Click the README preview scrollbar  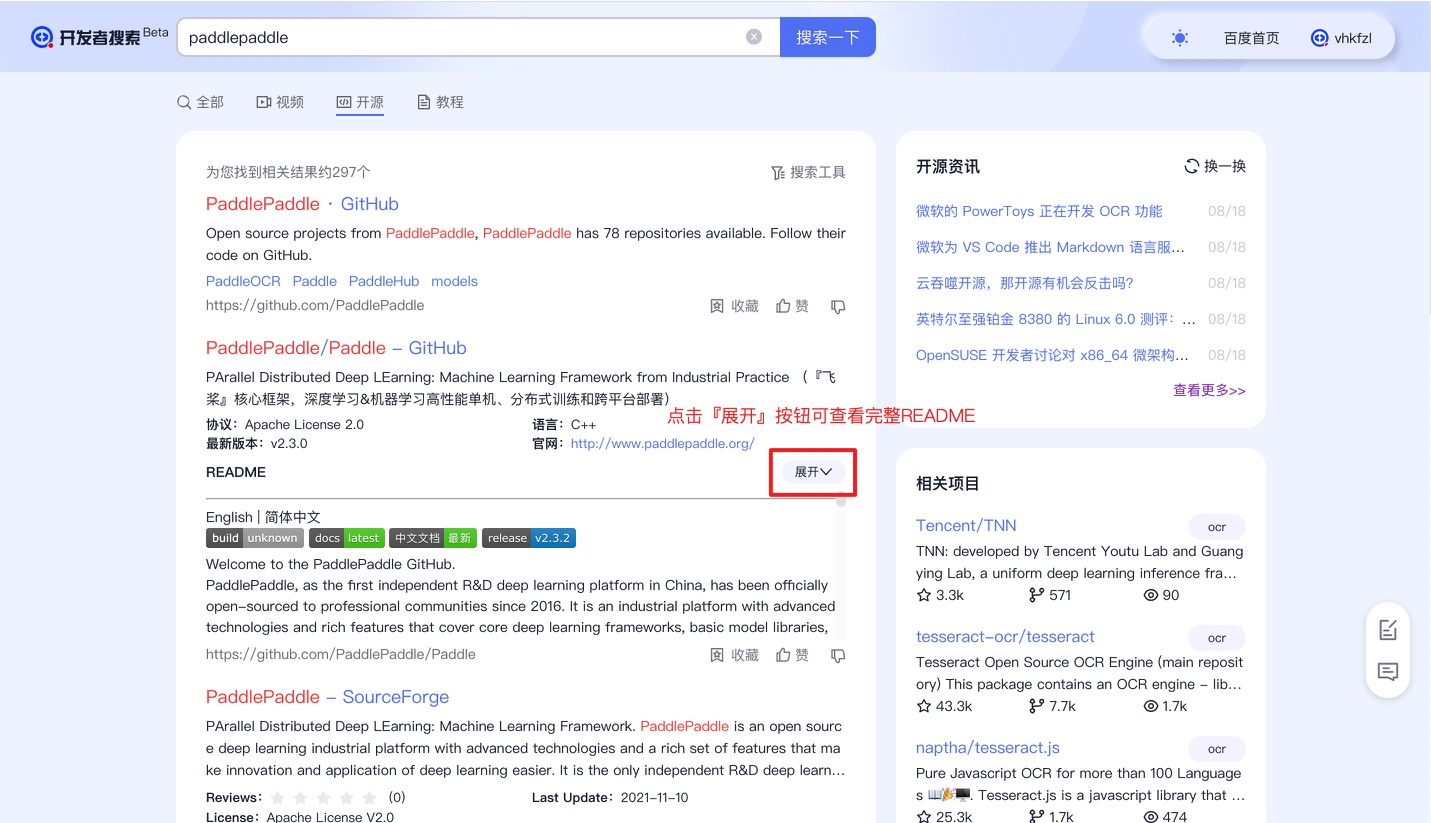pos(841,568)
